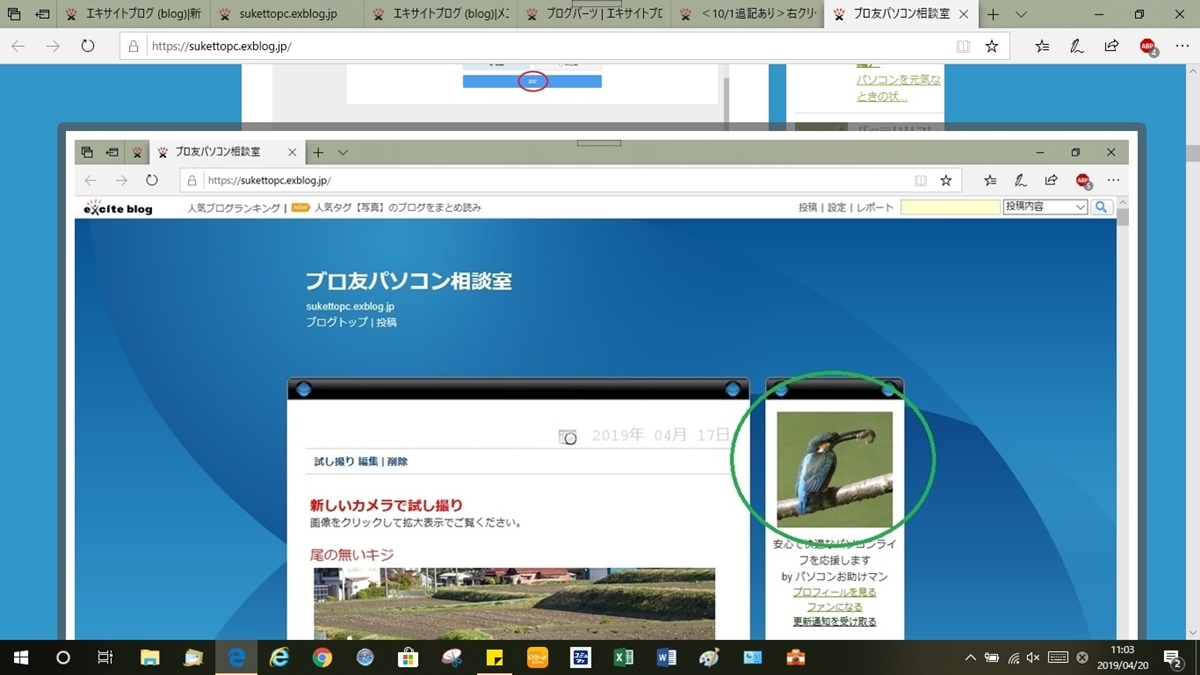Click the embedded screenshot's refresh icon
Screen dimensions: 1200x675
coord(152,180)
